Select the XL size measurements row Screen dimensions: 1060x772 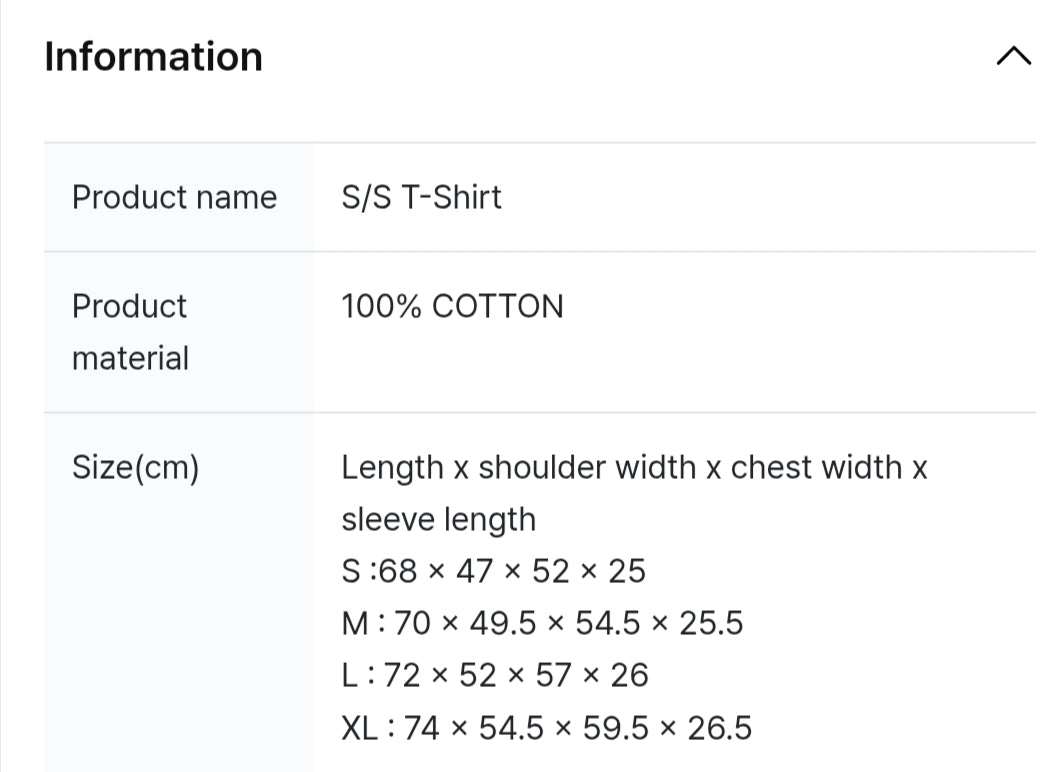(x=546, y=727)
